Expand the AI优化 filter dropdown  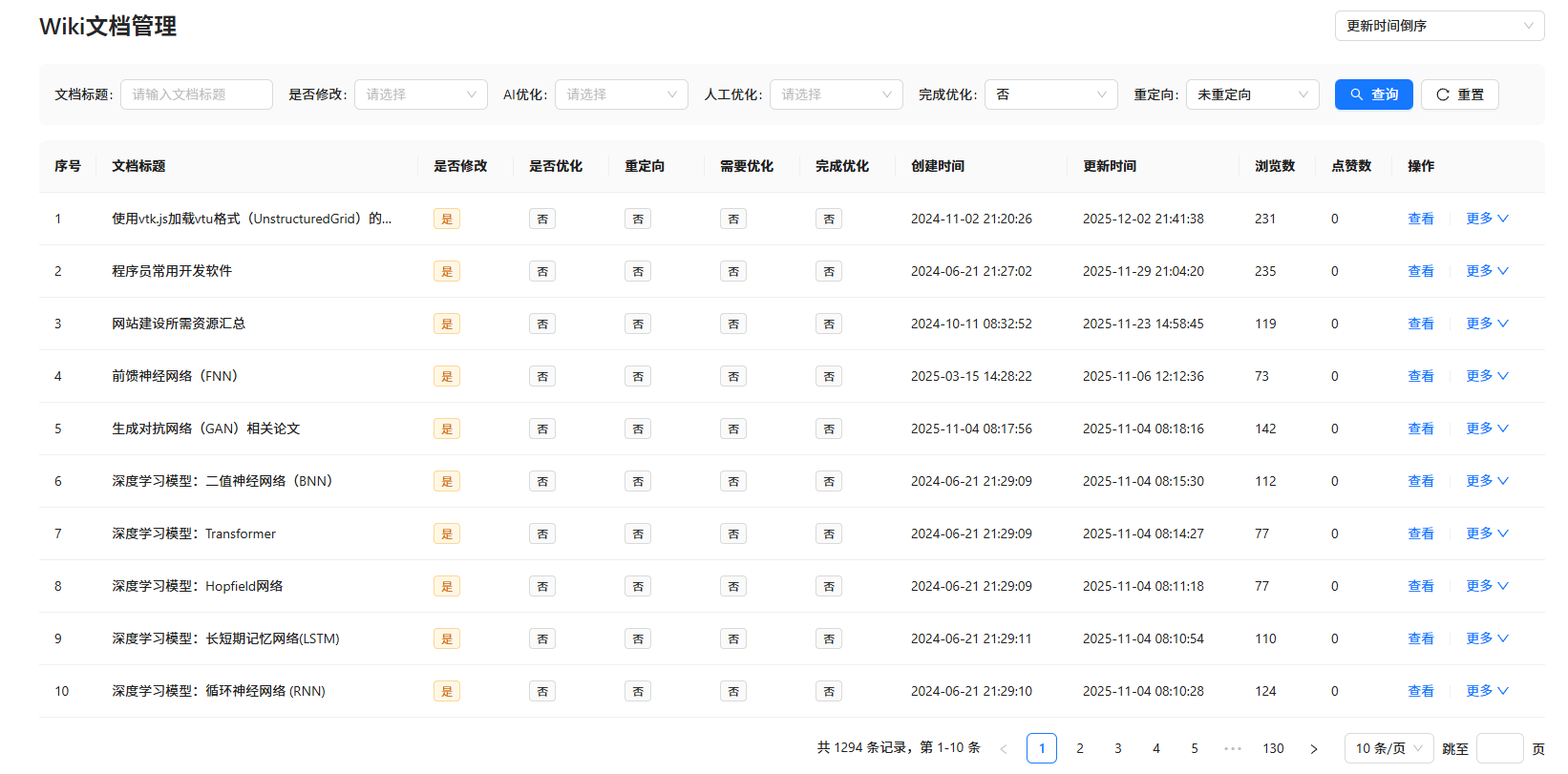621,94
